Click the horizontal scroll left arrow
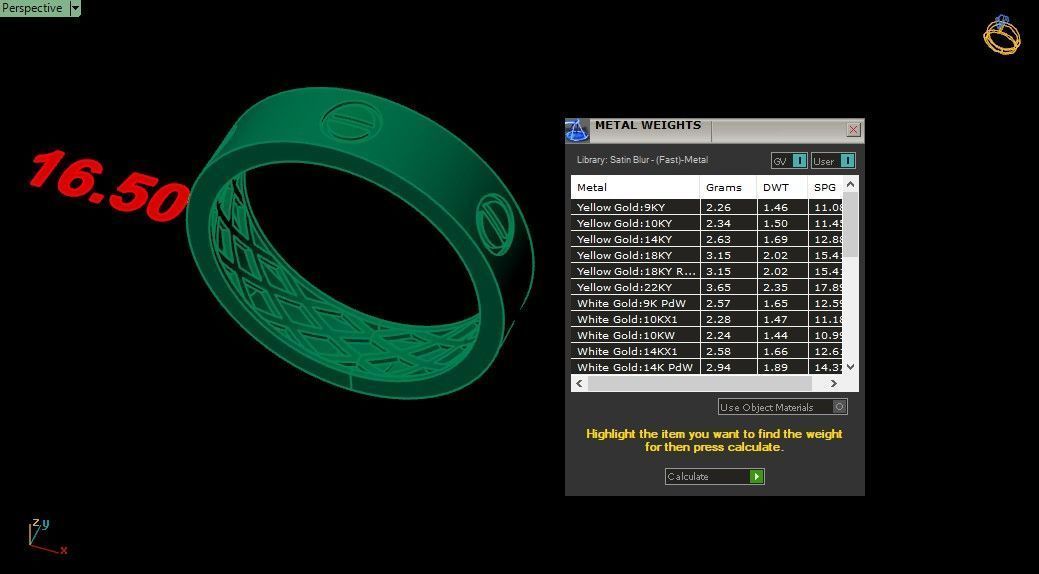 (x=579, y=383)
